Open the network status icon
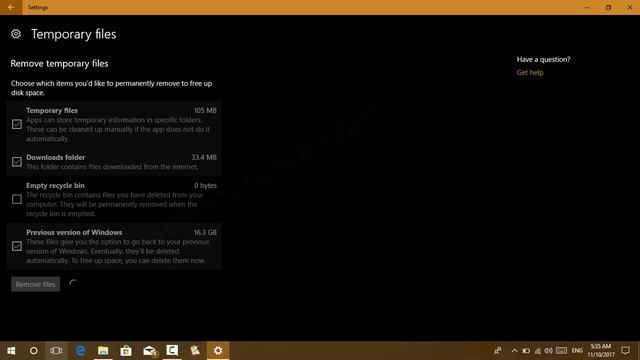This screenshot has height=360, width=640. tap(538, 351)
